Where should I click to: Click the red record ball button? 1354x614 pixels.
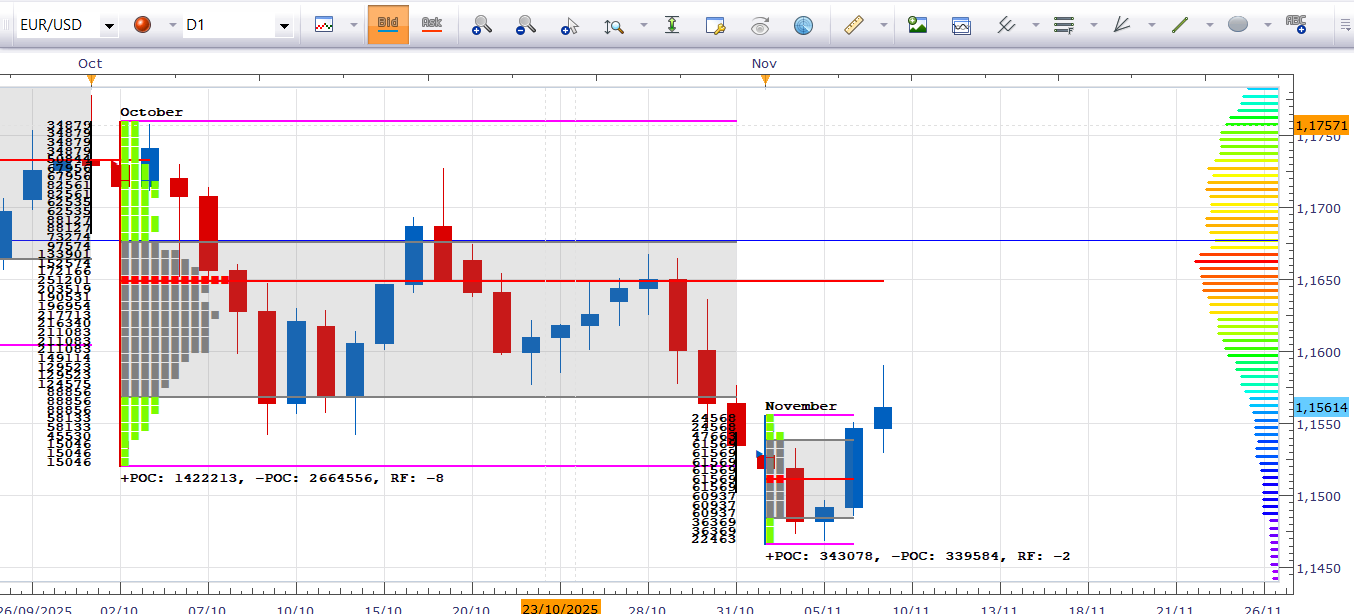point(142,25)
